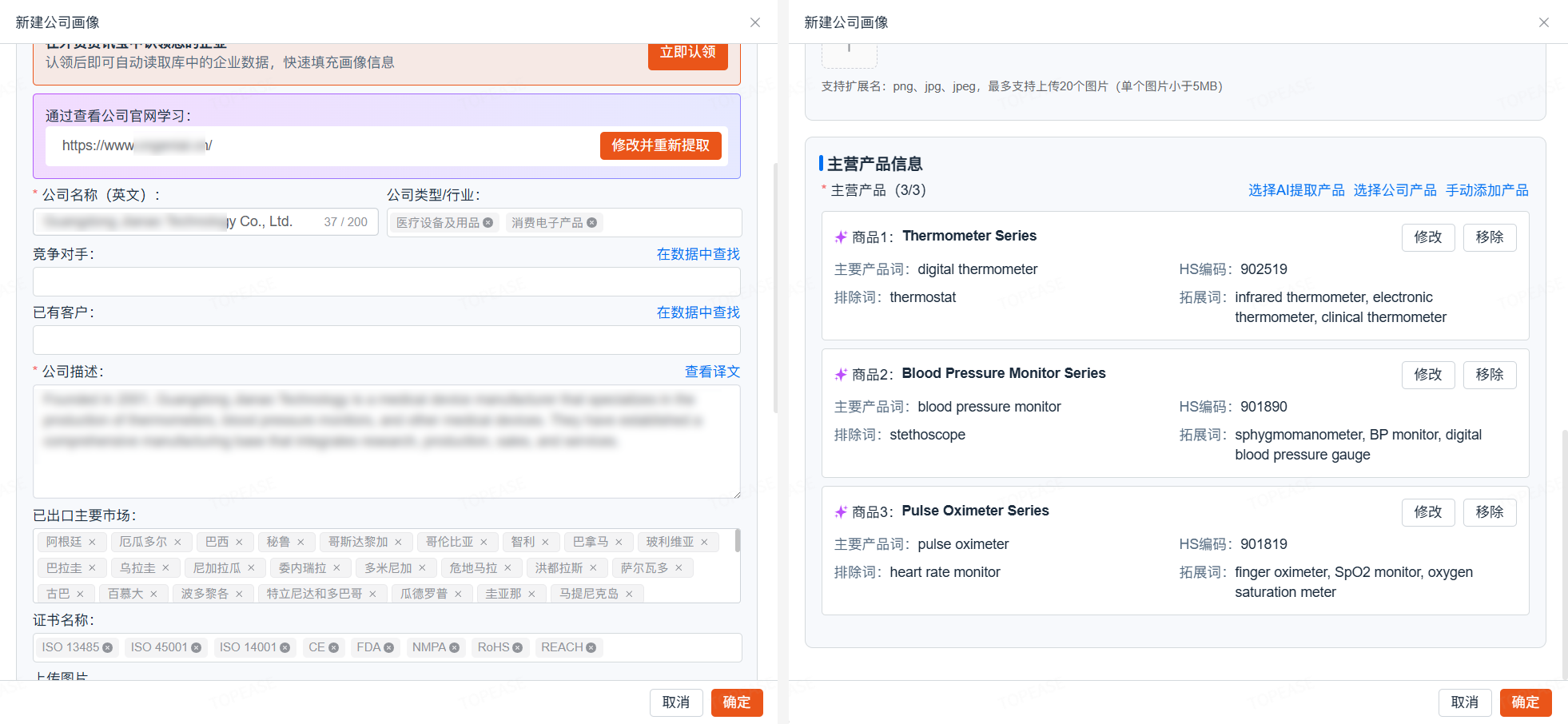Click the 立即认领 button
Screen dimensions: 1568x724
point(687,54)
